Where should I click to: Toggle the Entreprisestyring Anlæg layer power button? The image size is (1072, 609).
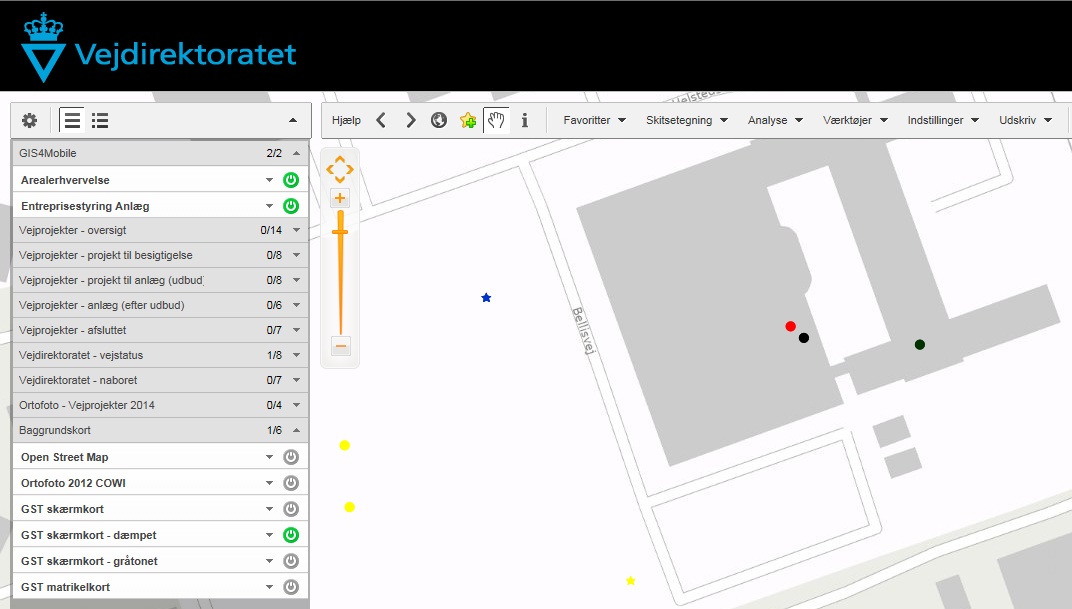(x=291, y=206)
